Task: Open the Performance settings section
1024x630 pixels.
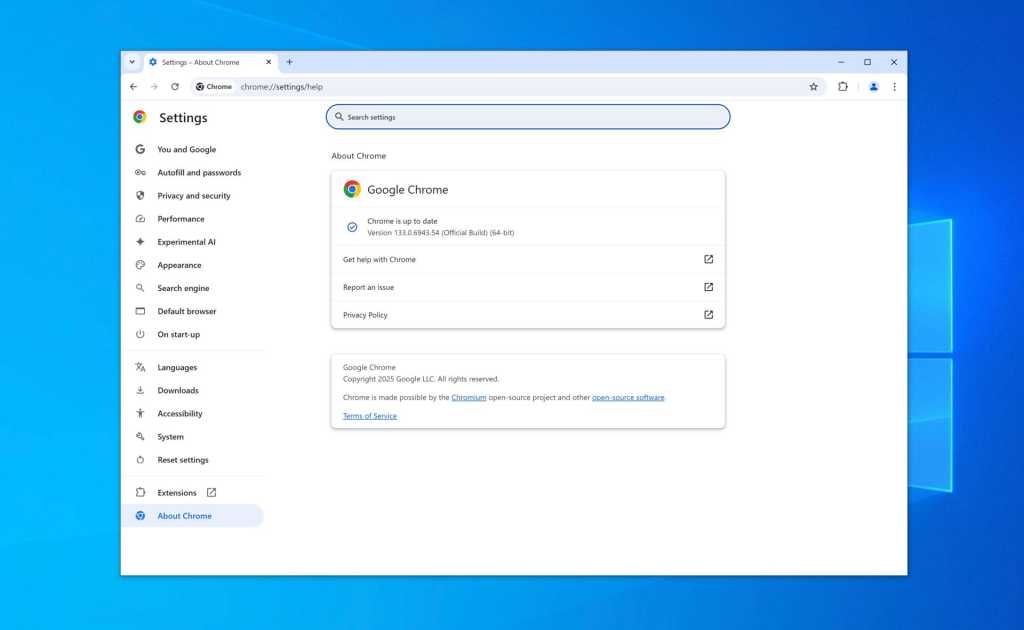Action: coord(181,219)
